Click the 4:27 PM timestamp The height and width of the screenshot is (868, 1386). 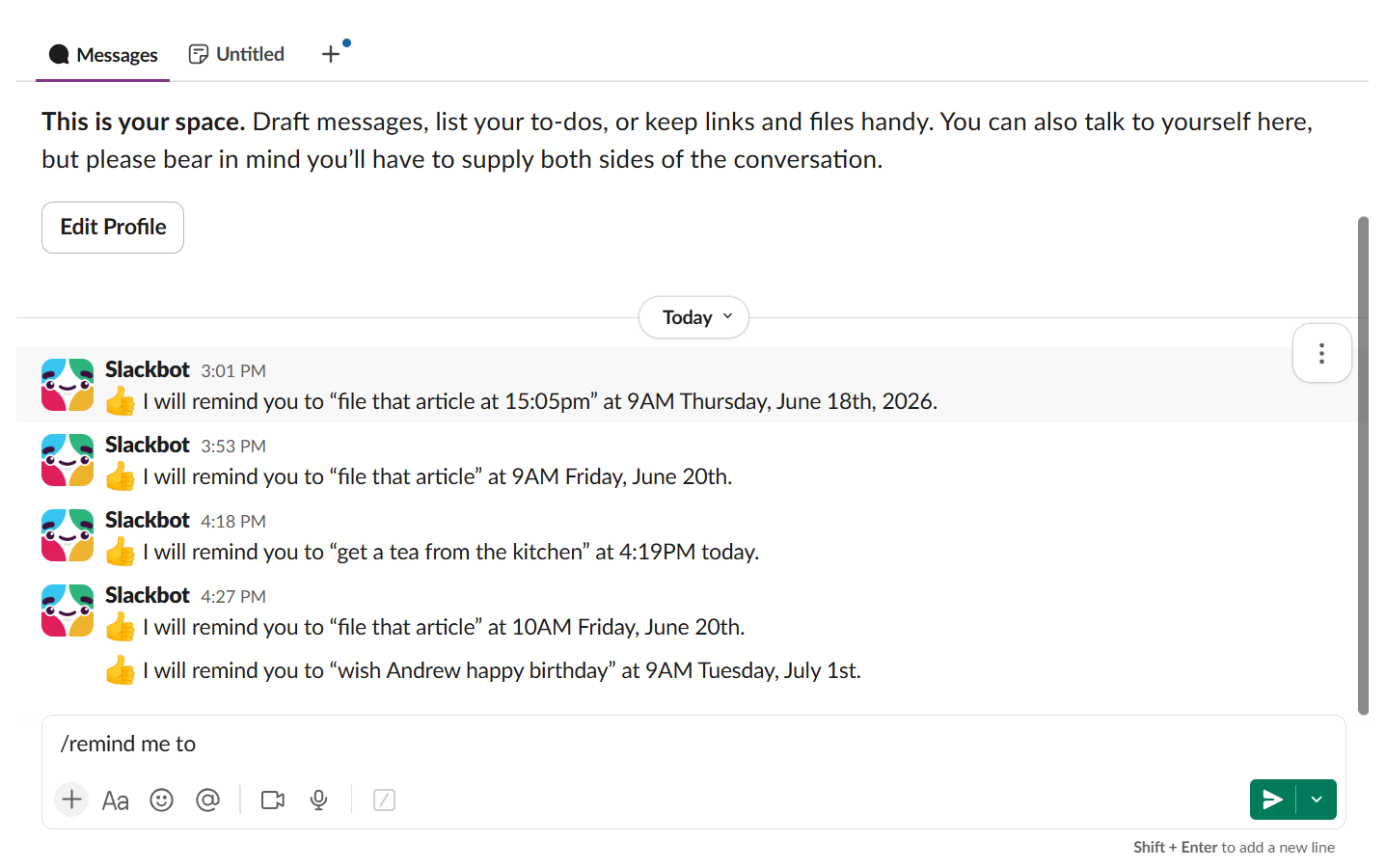coord(233,597)
